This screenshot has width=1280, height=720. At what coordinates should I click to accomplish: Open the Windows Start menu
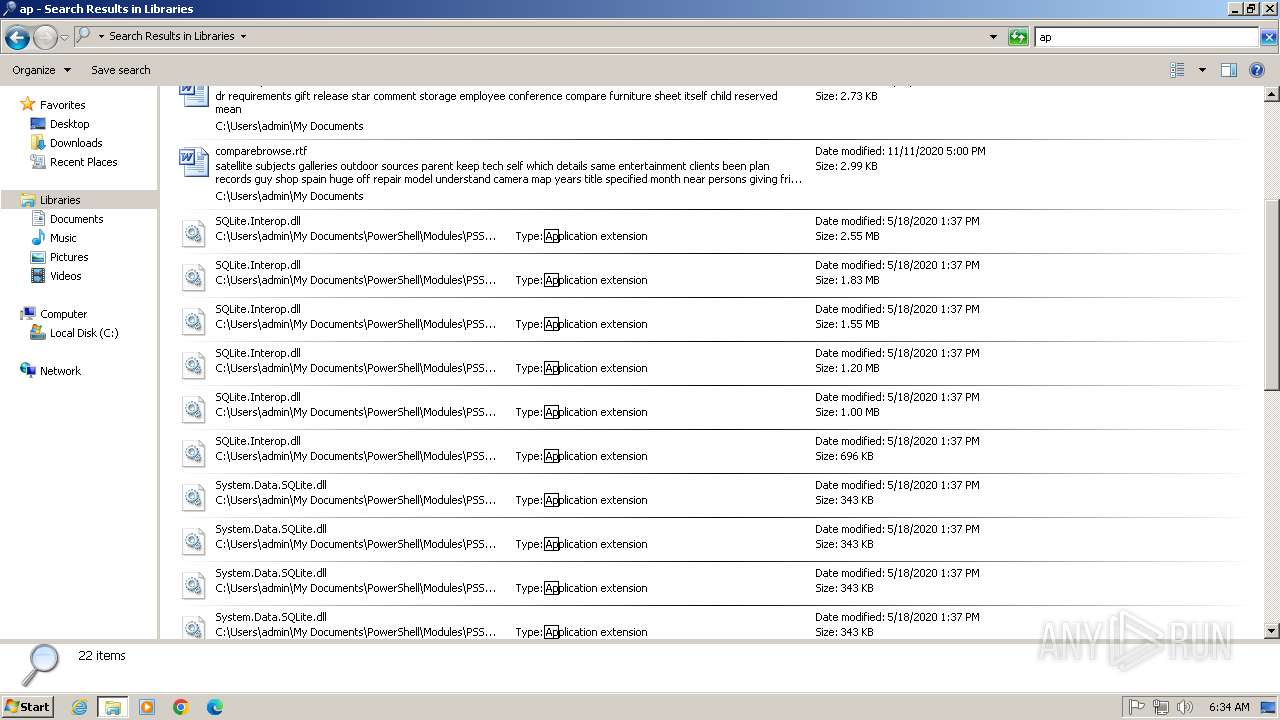click(27, 706)
